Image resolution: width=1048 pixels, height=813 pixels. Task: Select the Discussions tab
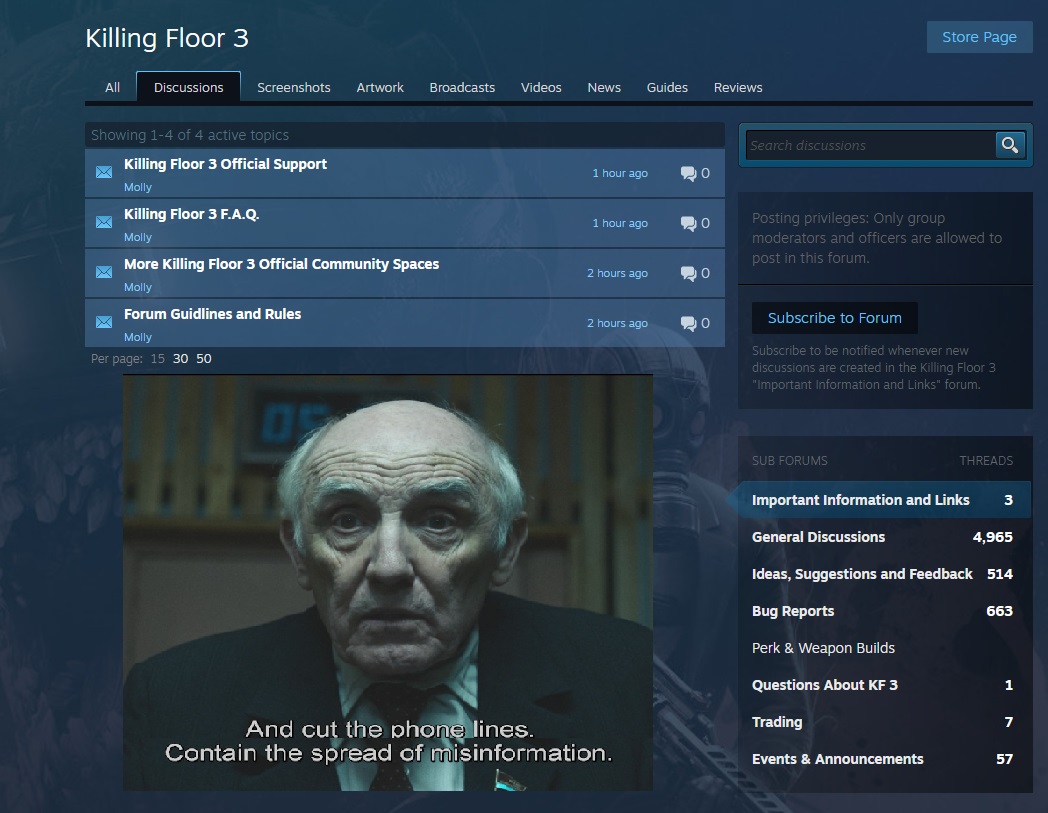(x=188, y=88)
